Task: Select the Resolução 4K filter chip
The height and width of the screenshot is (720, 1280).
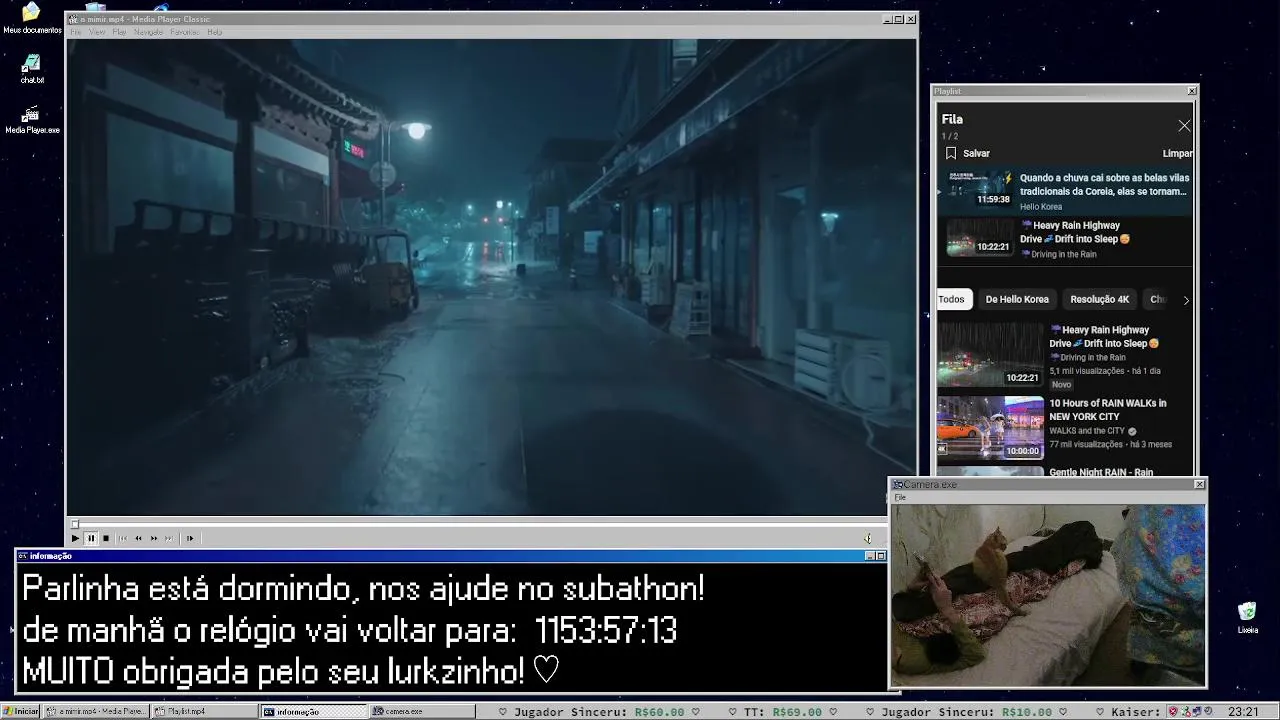Action: coord(1099,299)
